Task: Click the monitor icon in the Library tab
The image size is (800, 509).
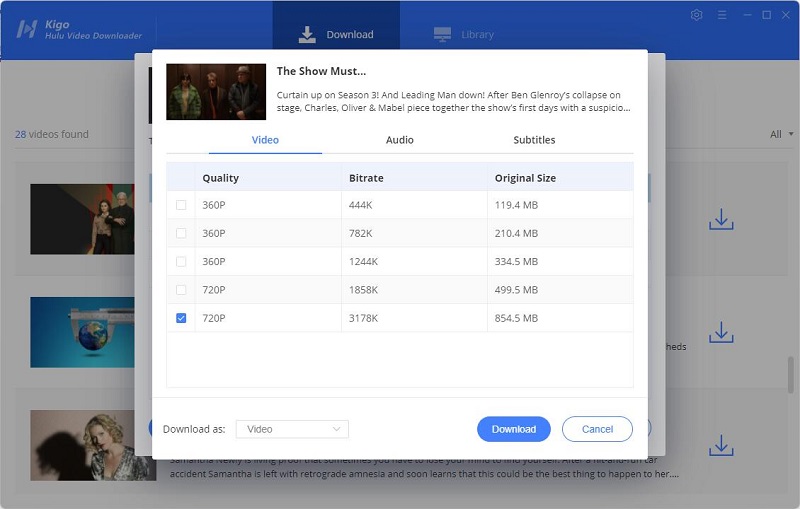Action: click(442, 34)
